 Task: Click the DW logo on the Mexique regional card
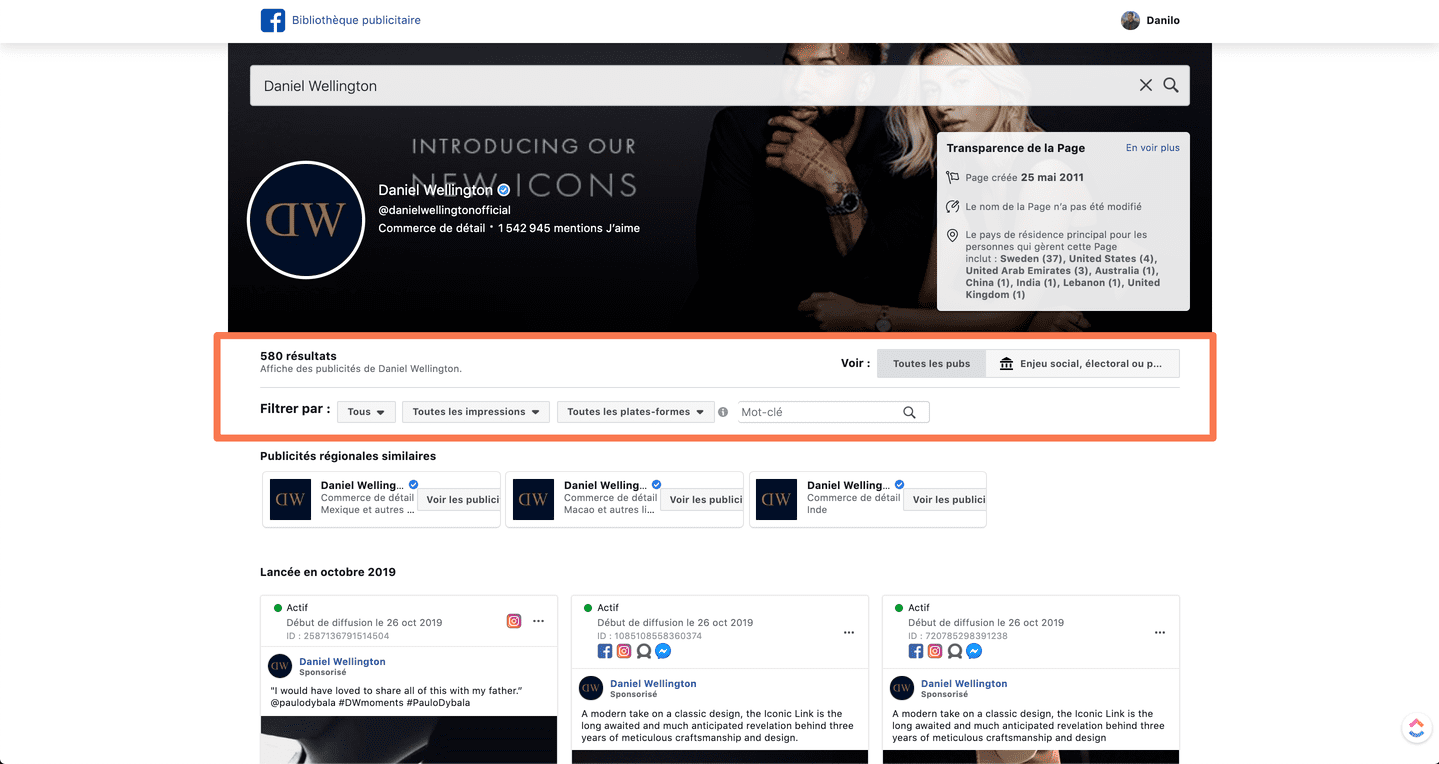(x=290, y=499)
